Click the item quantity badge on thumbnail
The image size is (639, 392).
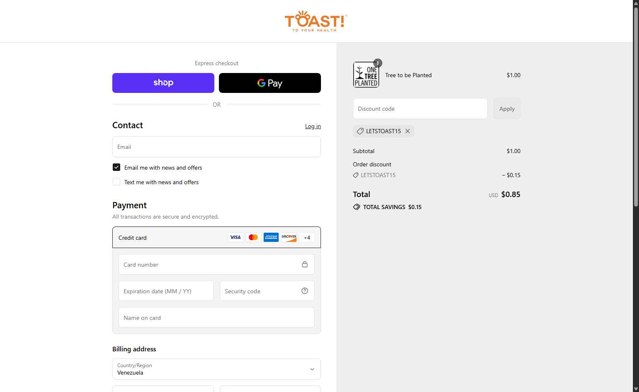(378, 63)
